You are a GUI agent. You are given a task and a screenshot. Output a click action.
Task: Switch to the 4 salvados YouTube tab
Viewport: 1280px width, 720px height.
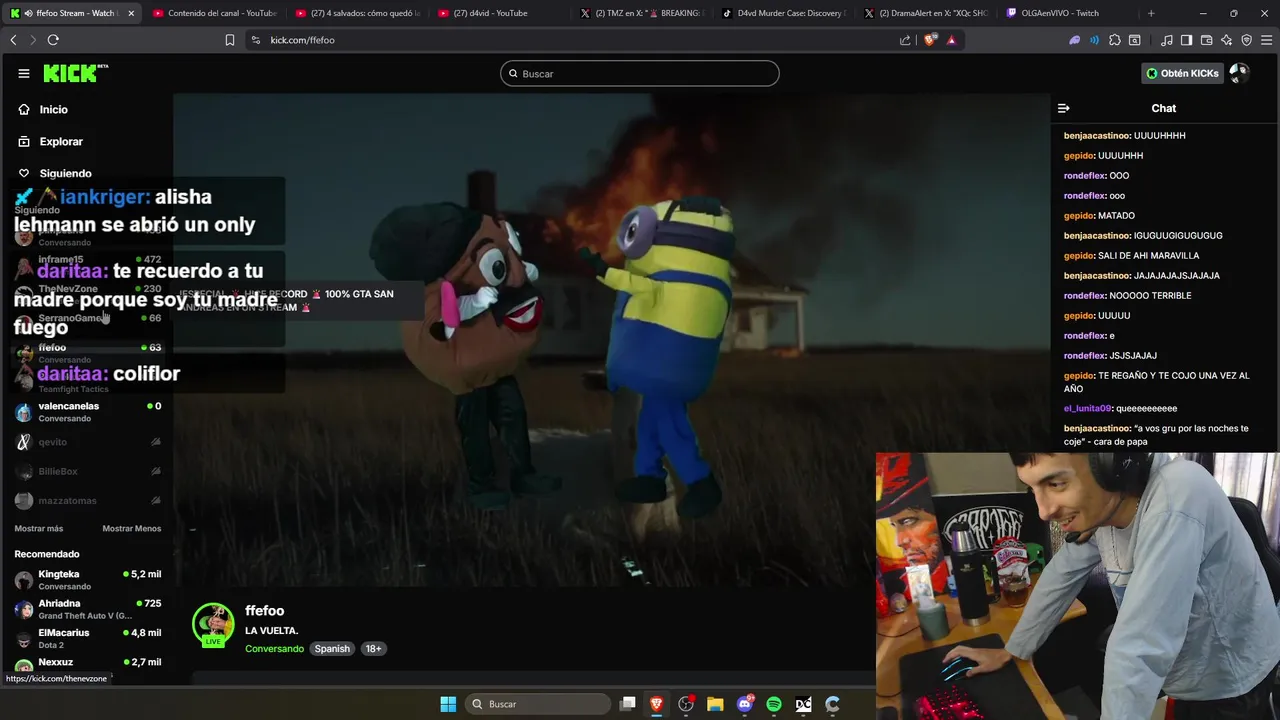(357, 13)
